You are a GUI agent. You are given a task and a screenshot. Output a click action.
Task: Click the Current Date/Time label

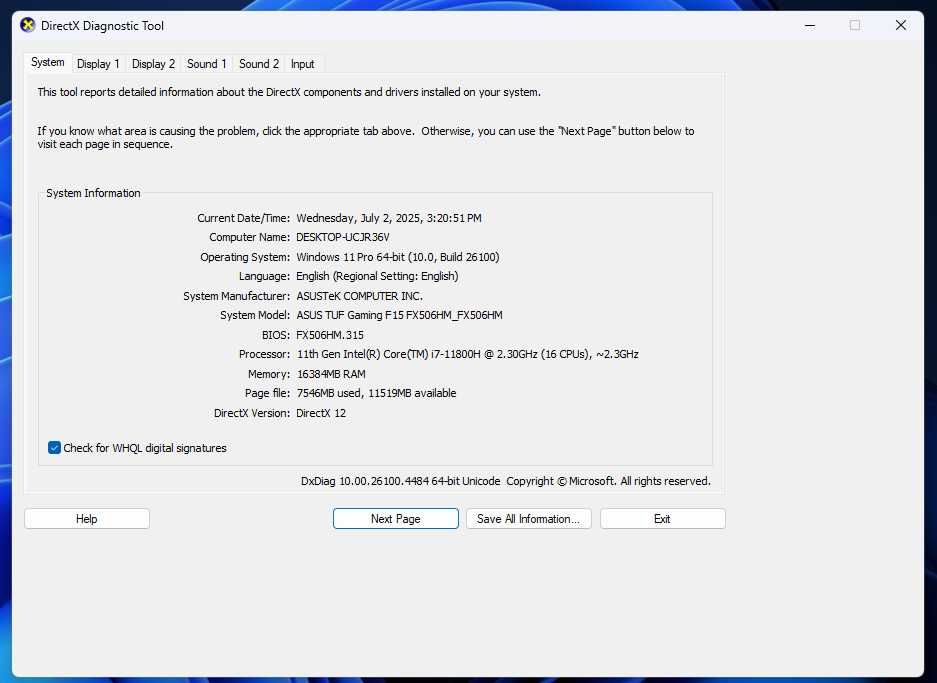(x=243, y=218)
